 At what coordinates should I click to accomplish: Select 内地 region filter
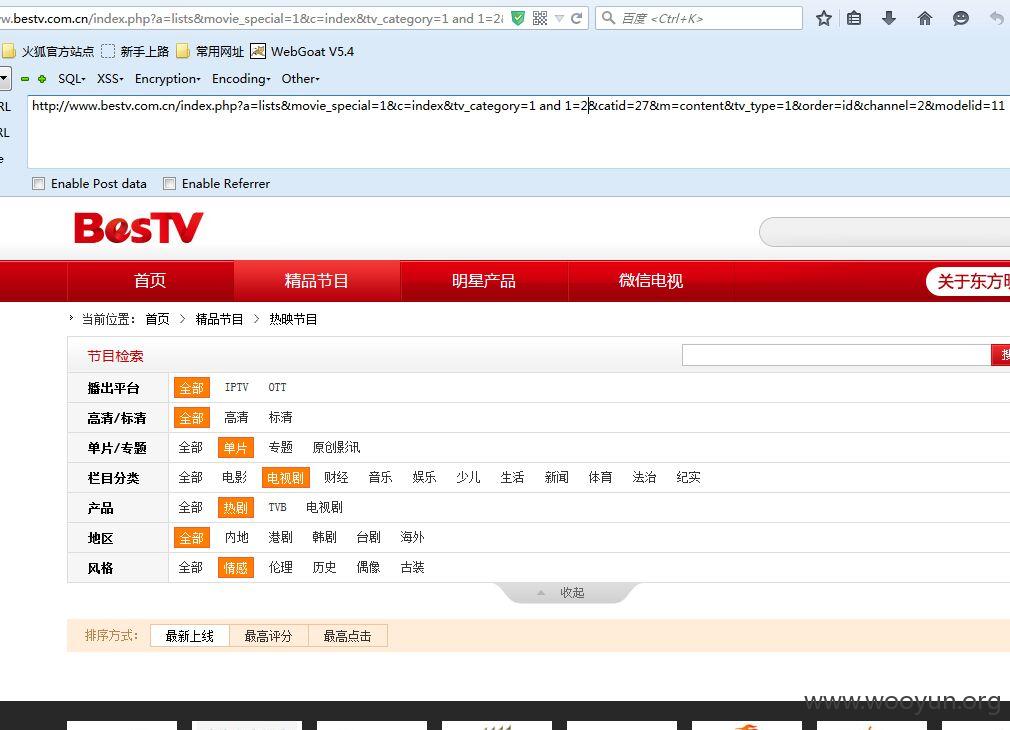coord(236,537)
